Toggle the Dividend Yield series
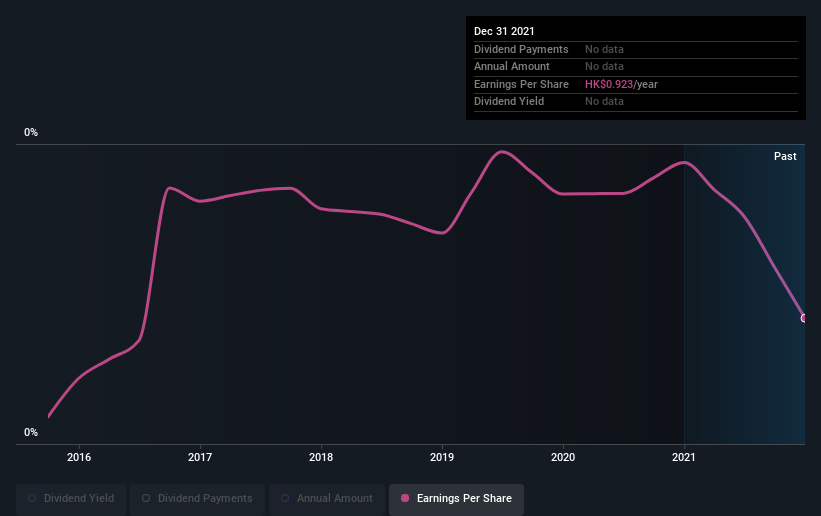The height and width of the screenshot is (516, 821). click(71, 498)
